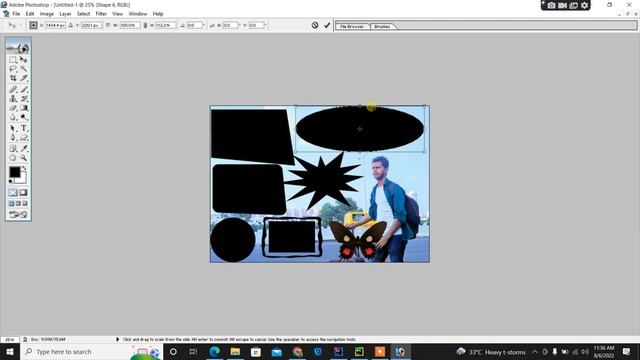Select the Move tool
This screenshot has width=640, height=360.
[x=24, y=60]
